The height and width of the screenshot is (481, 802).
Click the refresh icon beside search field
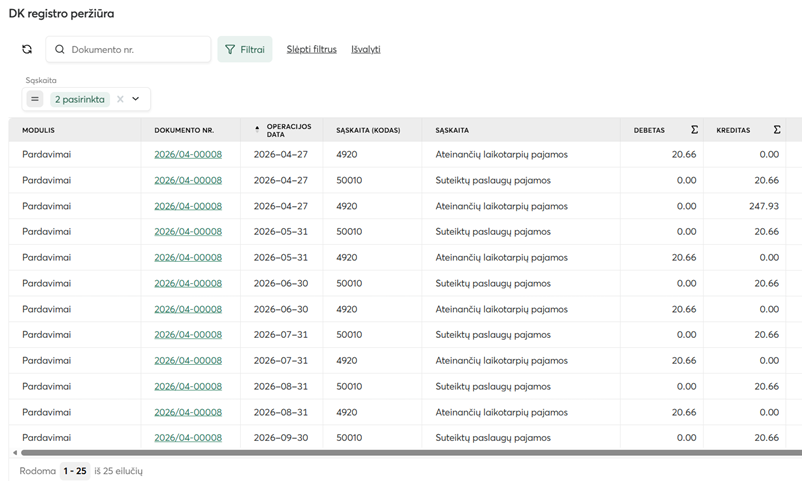tap(27, 49)
